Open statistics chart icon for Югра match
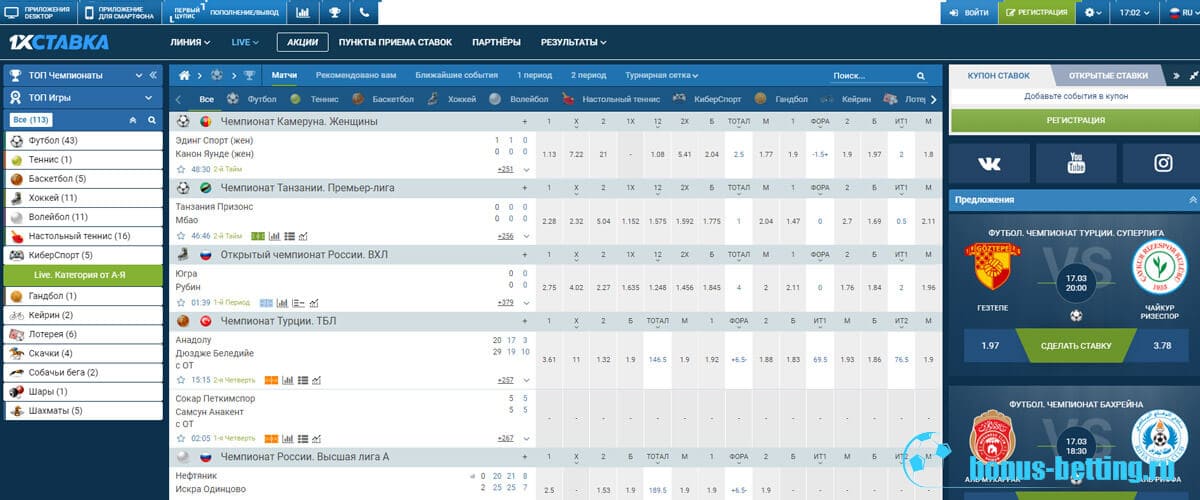This screenshot has width=1200, height=500. (282, 302)
